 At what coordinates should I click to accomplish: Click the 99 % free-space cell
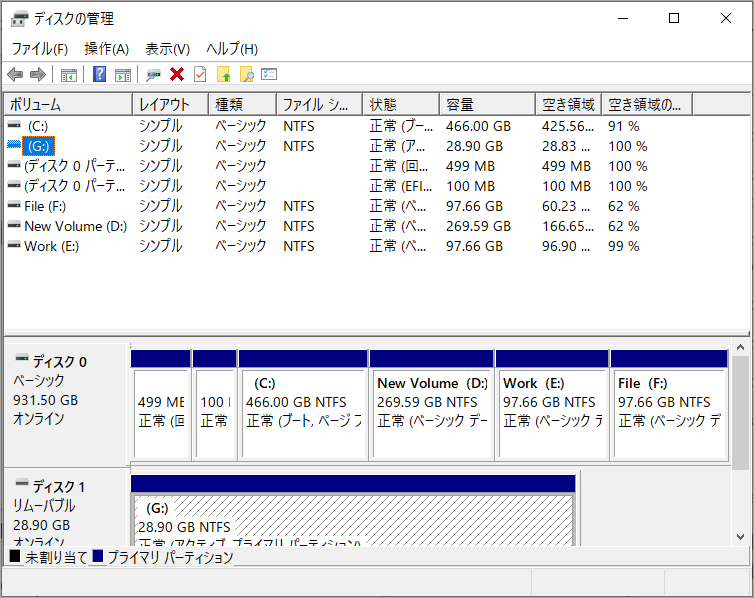tap(623, 246)
